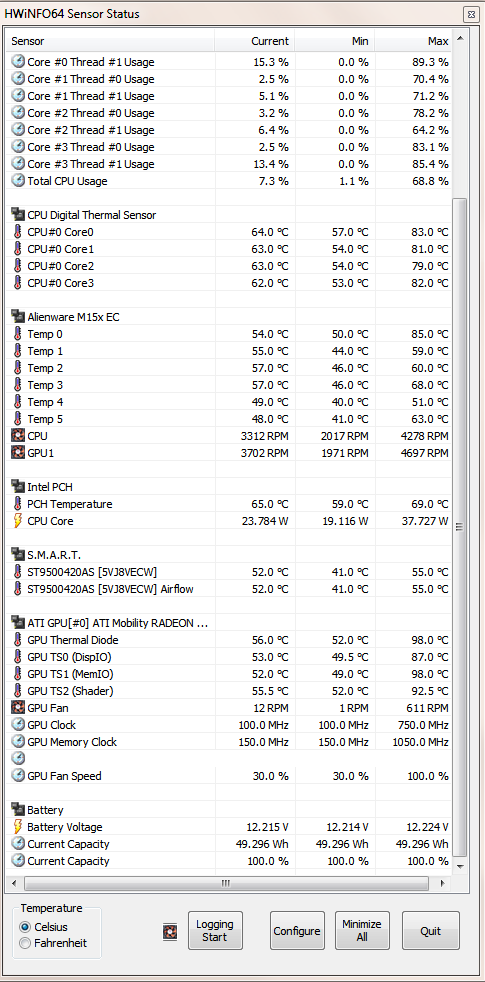This screenshot has height=982, width=485.
Task: Open the Configure dialog
Action: 297,931
